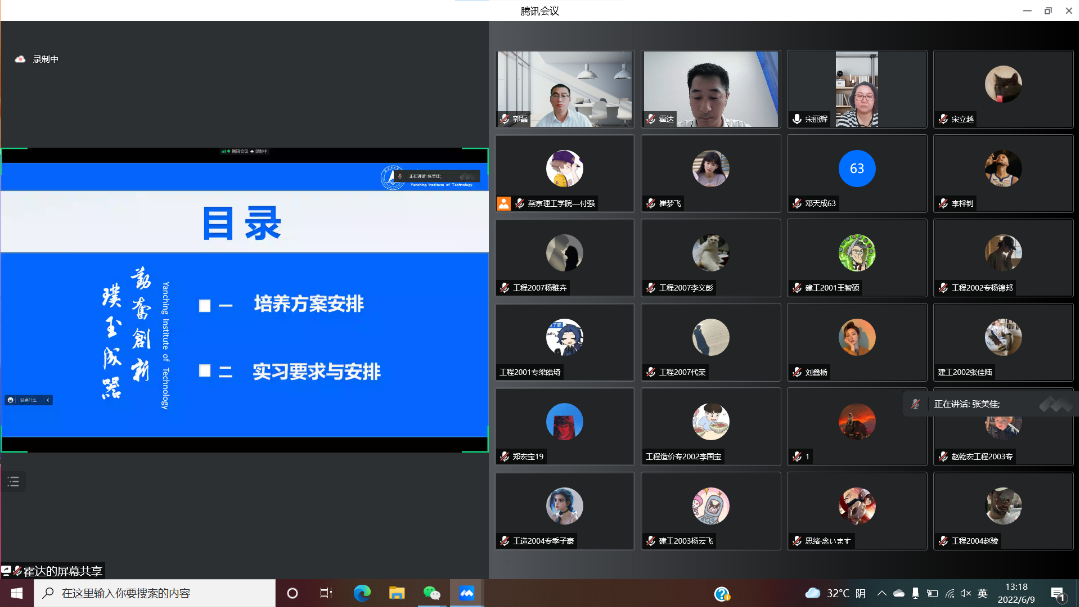Expand the hidden system tray icons chevron
This screenshot has width=1079, height=607.
882,593
